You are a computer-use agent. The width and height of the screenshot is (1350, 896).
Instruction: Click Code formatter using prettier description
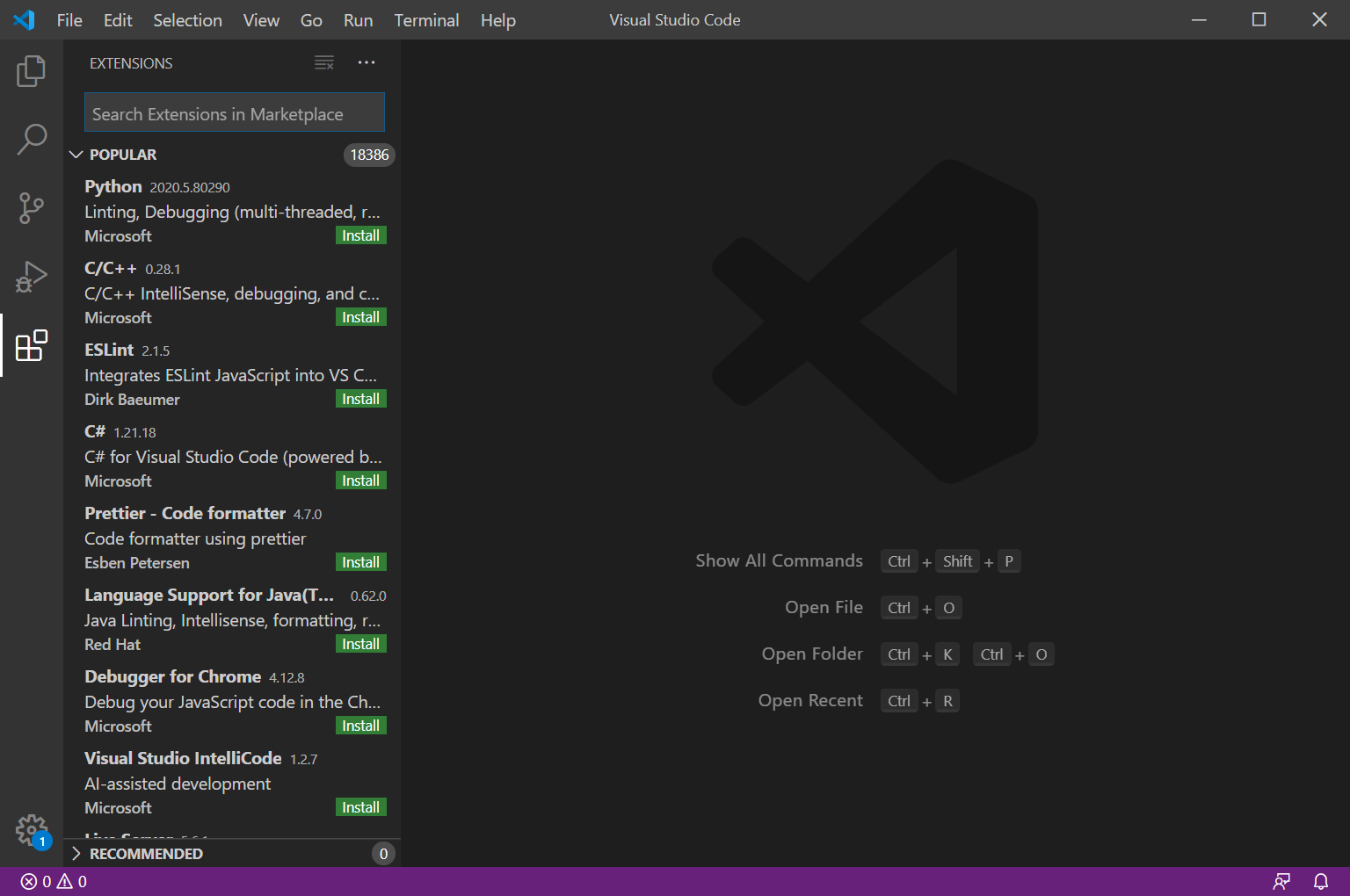[x=195, y=538]
